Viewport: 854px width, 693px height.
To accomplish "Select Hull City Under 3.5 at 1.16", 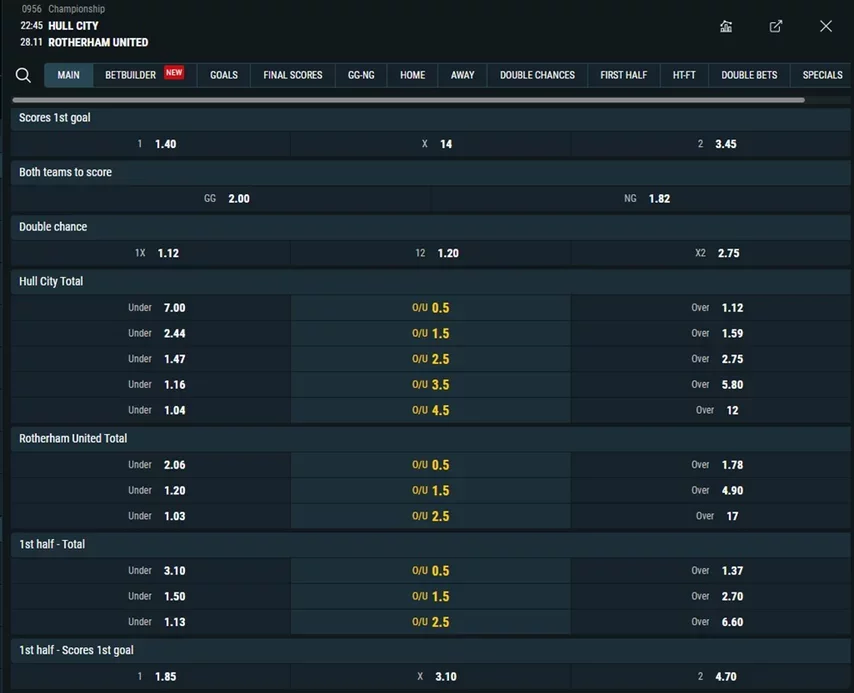I will [151, 385].
